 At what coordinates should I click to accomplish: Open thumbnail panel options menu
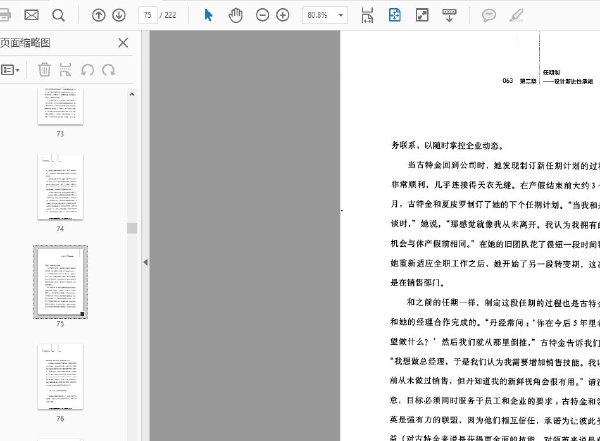(x=10, y=70)
